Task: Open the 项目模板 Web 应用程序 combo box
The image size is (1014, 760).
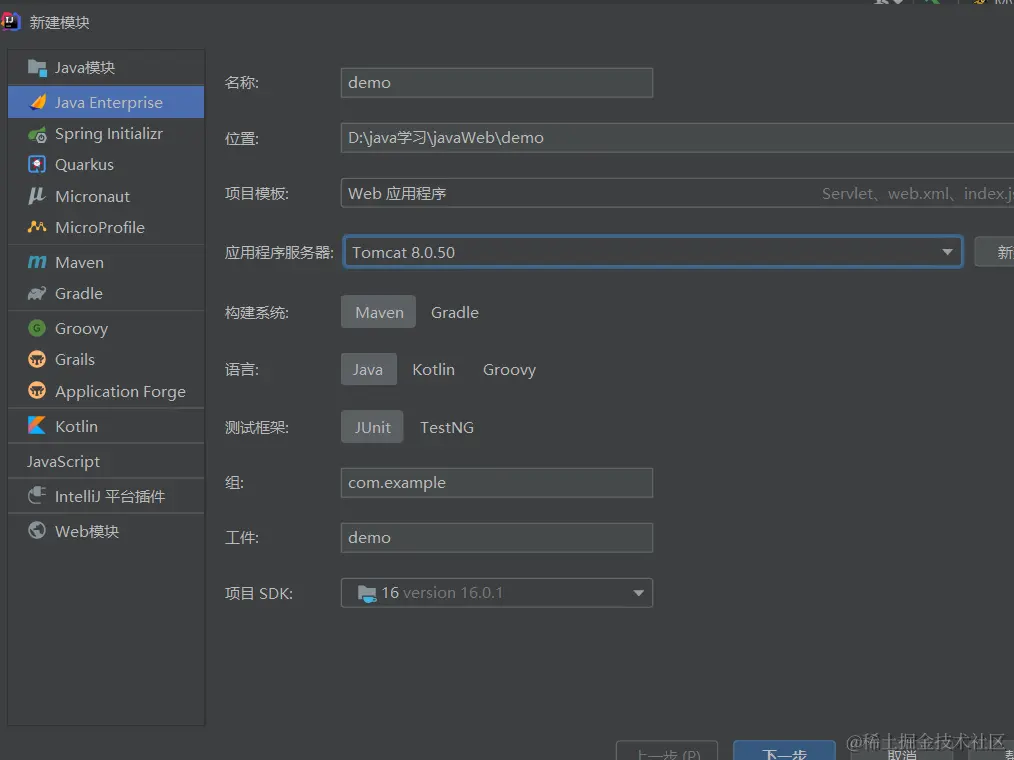Action: coord(677,193)
